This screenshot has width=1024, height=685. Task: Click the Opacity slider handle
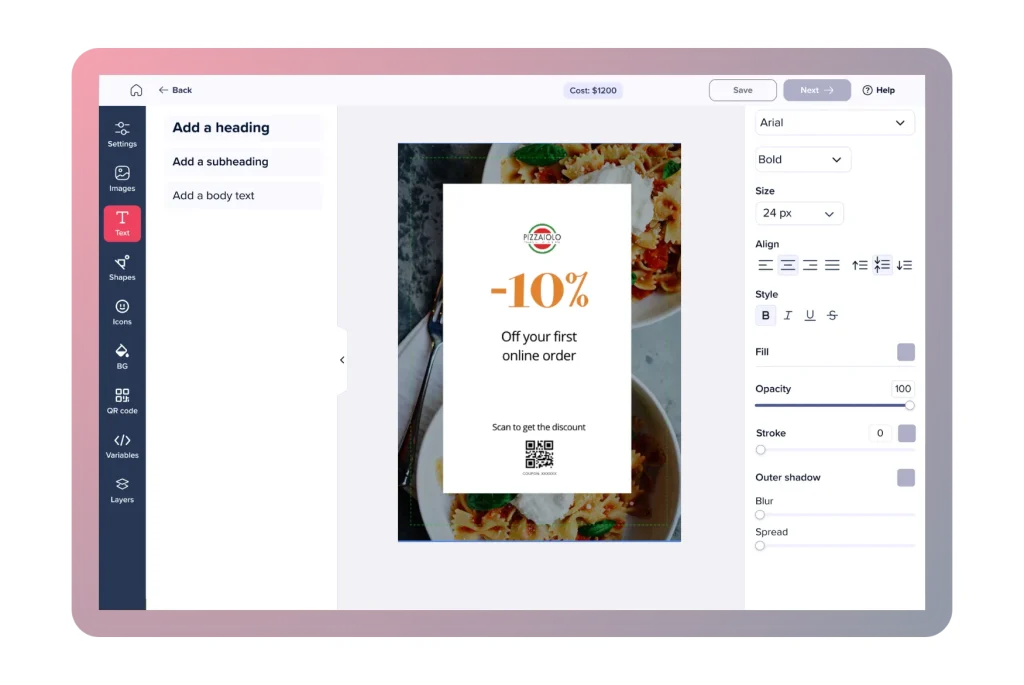(909, 406)
